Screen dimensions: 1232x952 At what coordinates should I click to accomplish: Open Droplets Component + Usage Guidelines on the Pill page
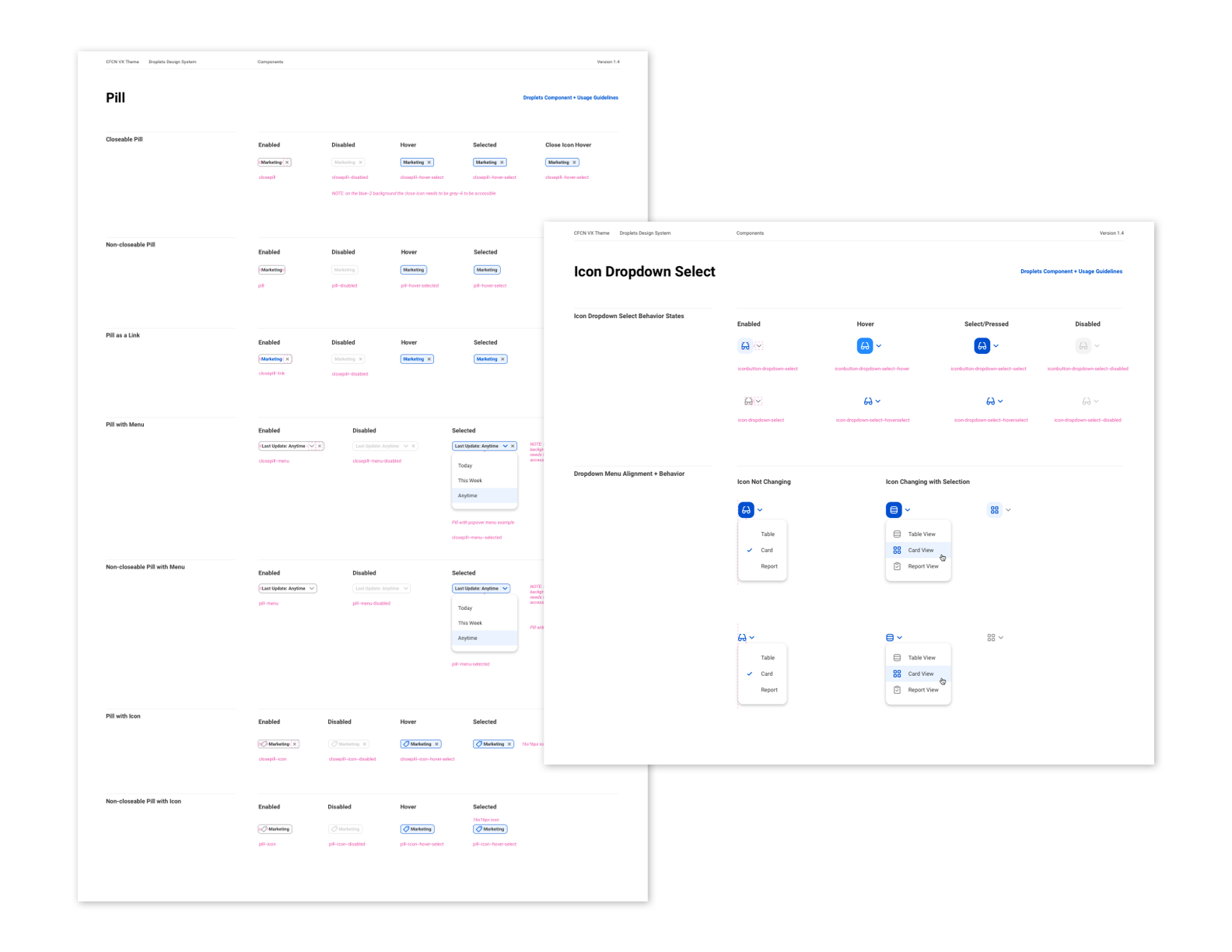pyautogui.click(x=571, y=98)
